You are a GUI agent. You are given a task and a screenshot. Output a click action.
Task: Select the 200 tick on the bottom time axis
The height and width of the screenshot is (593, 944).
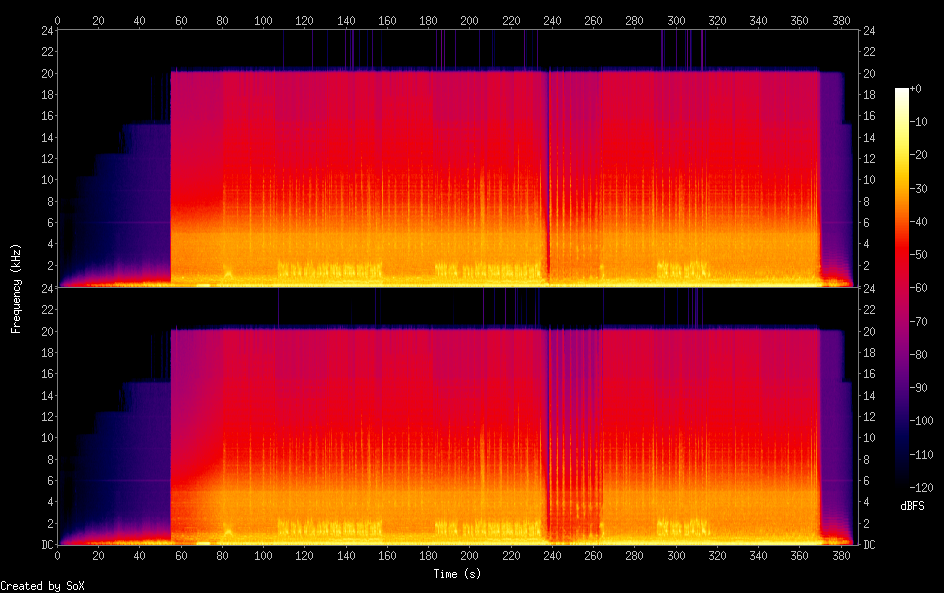pos(470,555)
